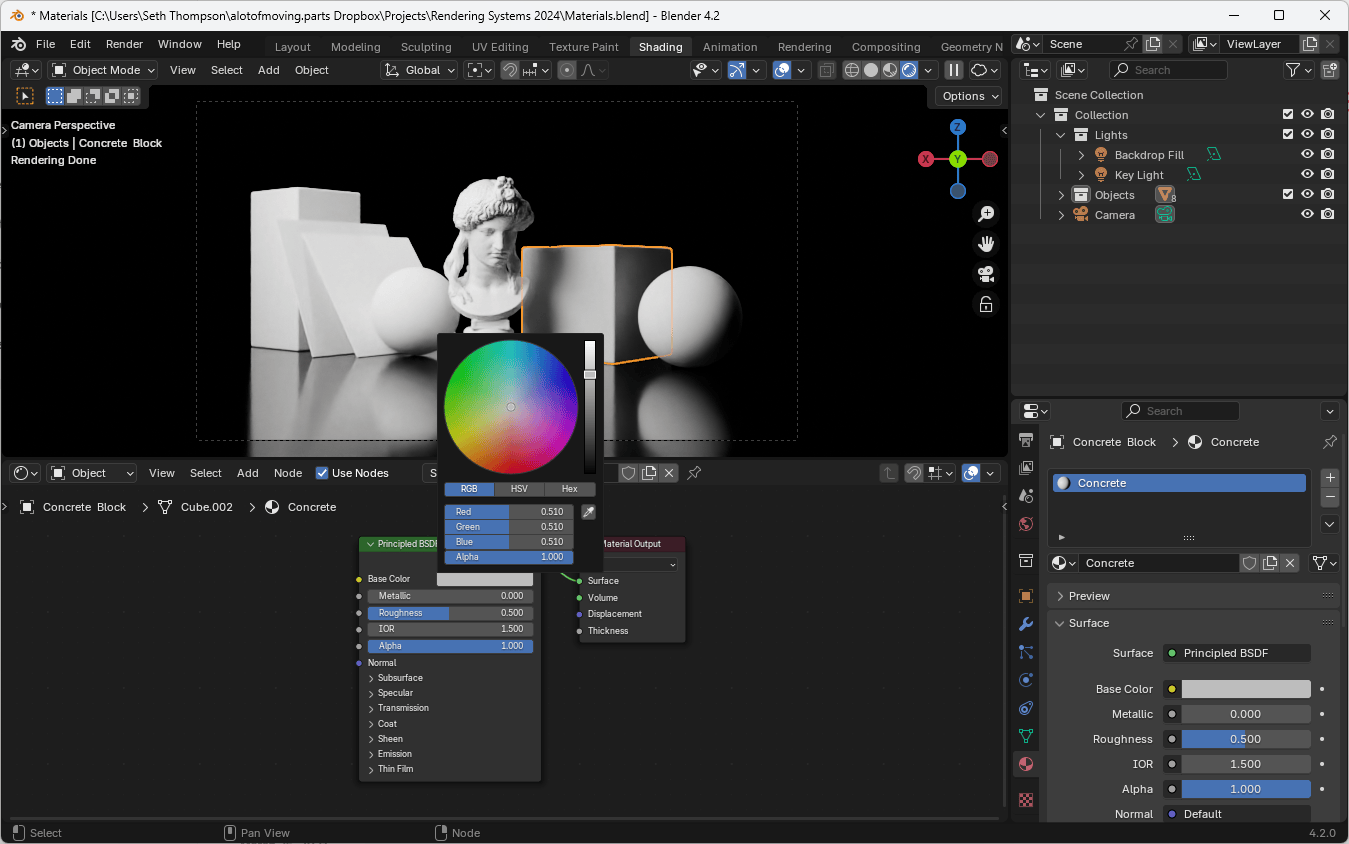Open the Object Data mesh properties tab
Viewport: 1349px width, 844px height.
1025,736
